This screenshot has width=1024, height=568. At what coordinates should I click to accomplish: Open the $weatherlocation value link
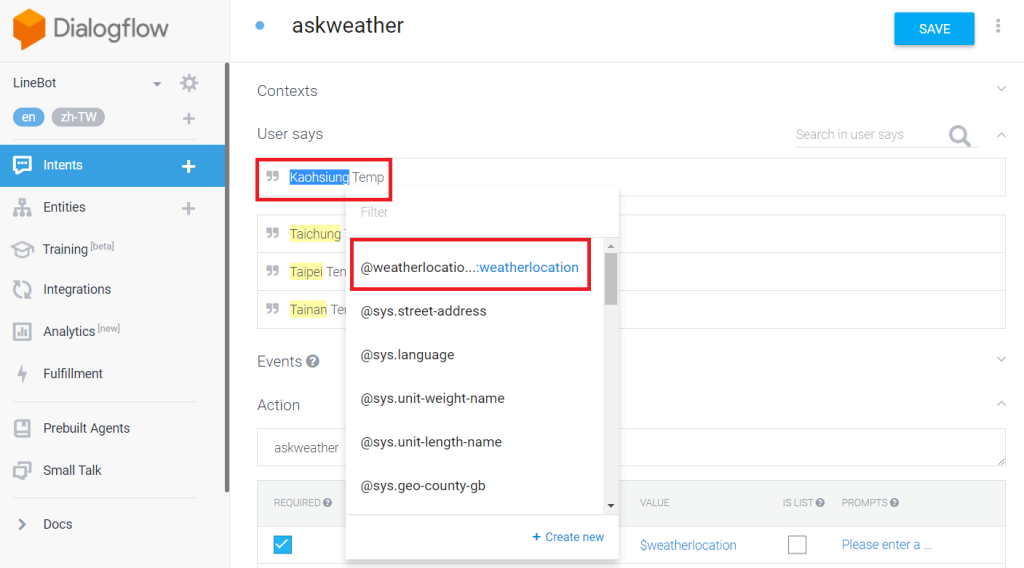coord(688,545)
